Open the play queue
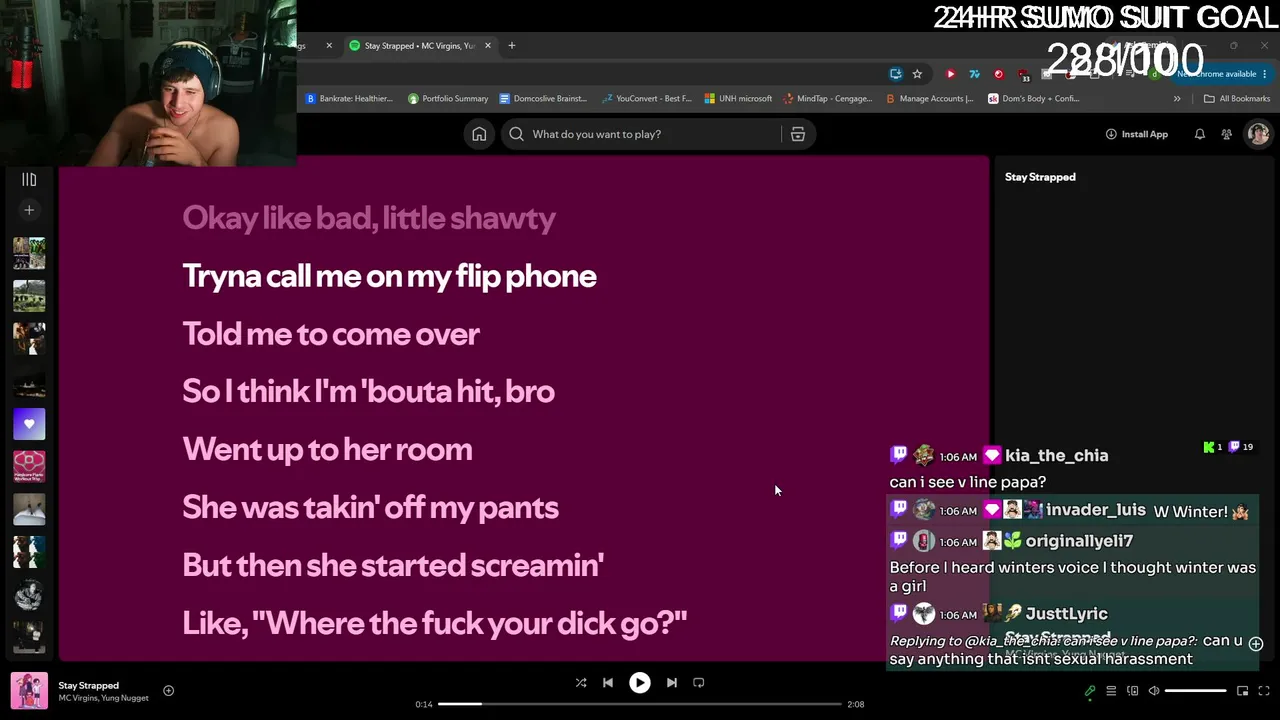This screenshot has height=720, width=1280. point(1111,691)
